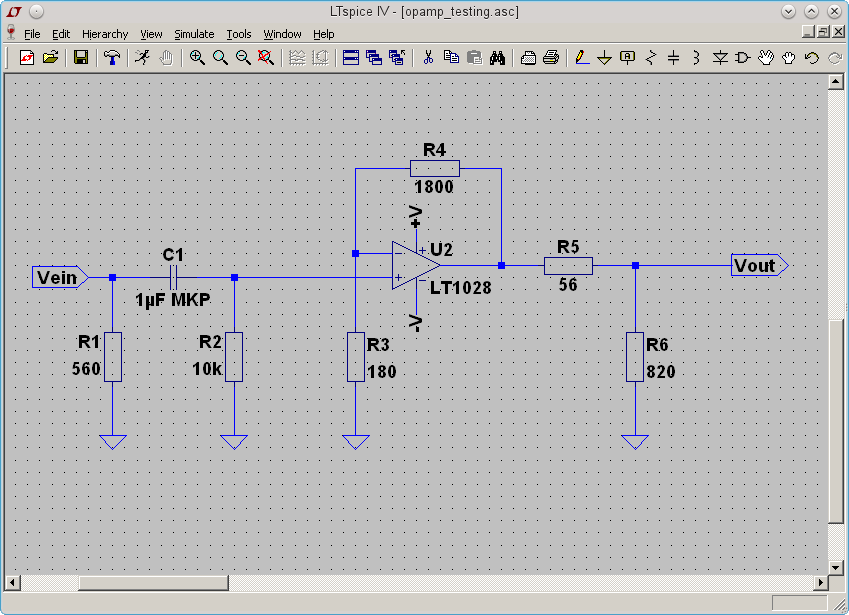Image resolution: width=849 pixels, height=615 pixels.
Task: Select the Move hand tool
Action: coord(766,57)
